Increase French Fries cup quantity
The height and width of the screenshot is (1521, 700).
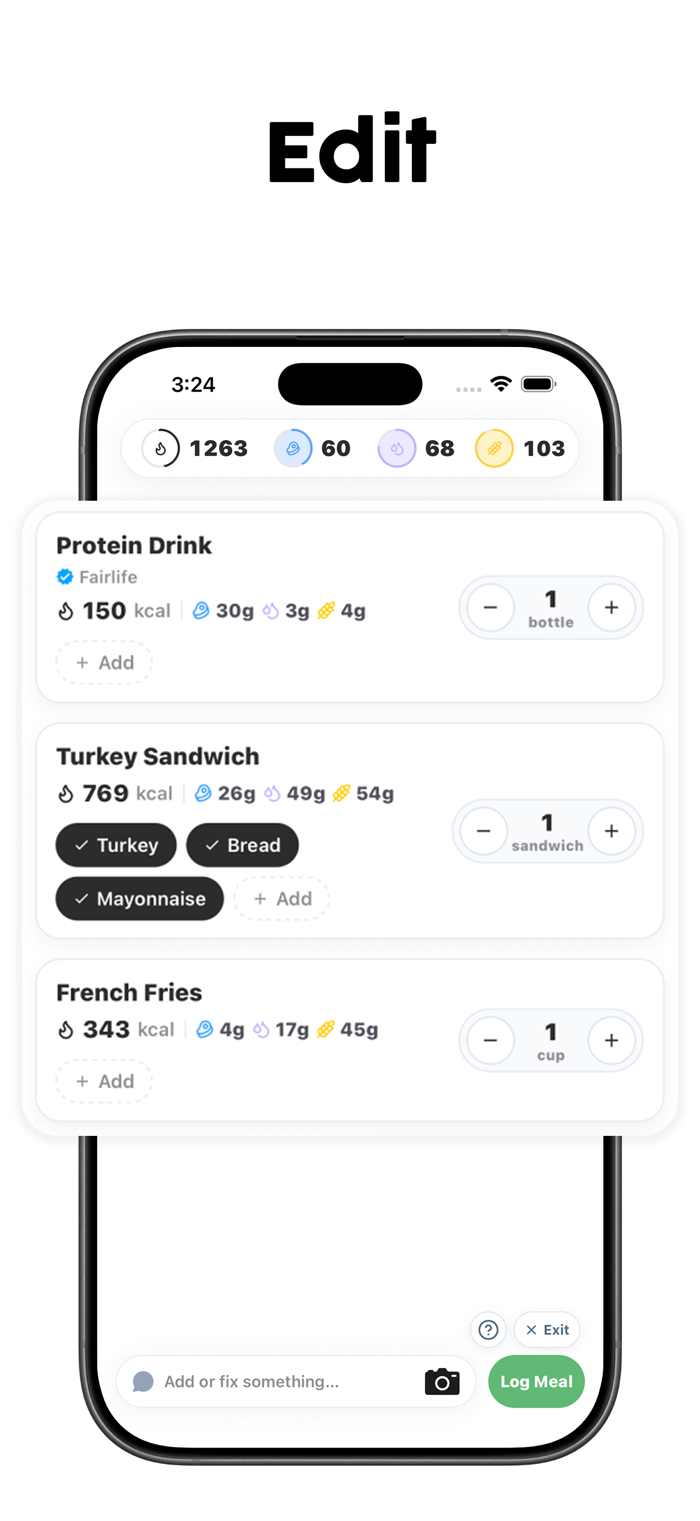click(611, 1040)
